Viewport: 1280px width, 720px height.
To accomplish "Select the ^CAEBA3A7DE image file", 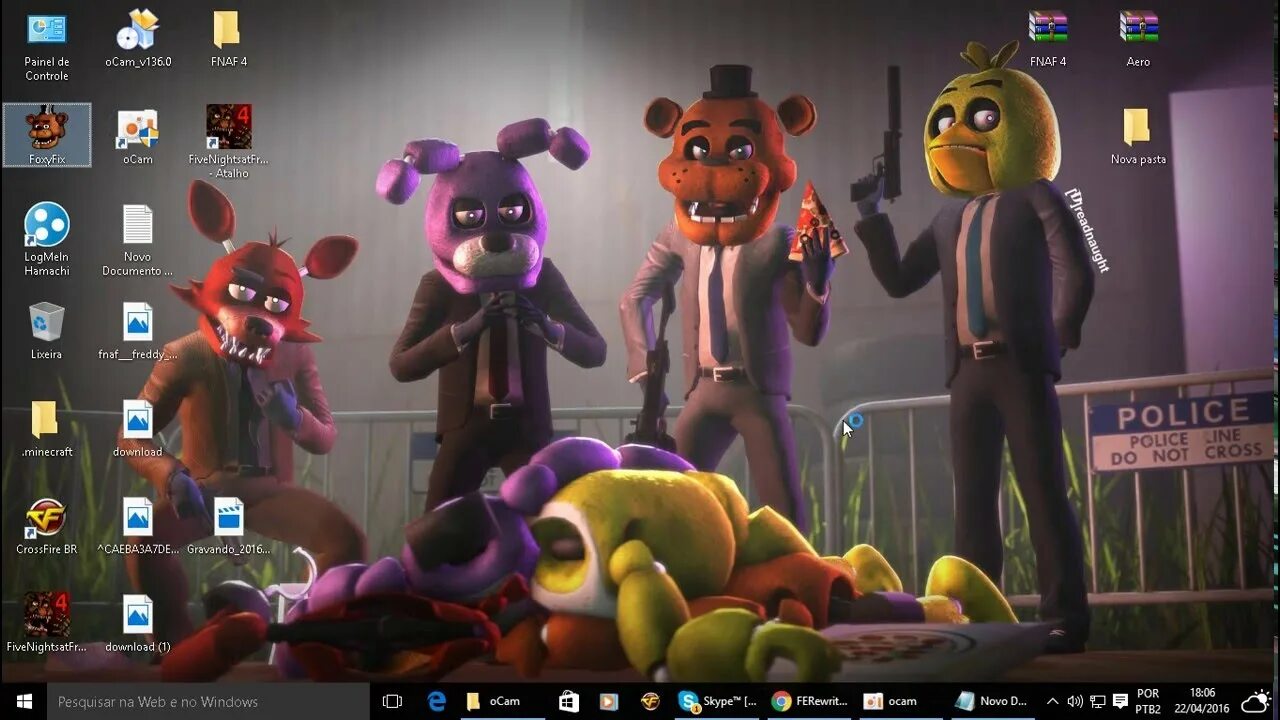I will point(138,526).
